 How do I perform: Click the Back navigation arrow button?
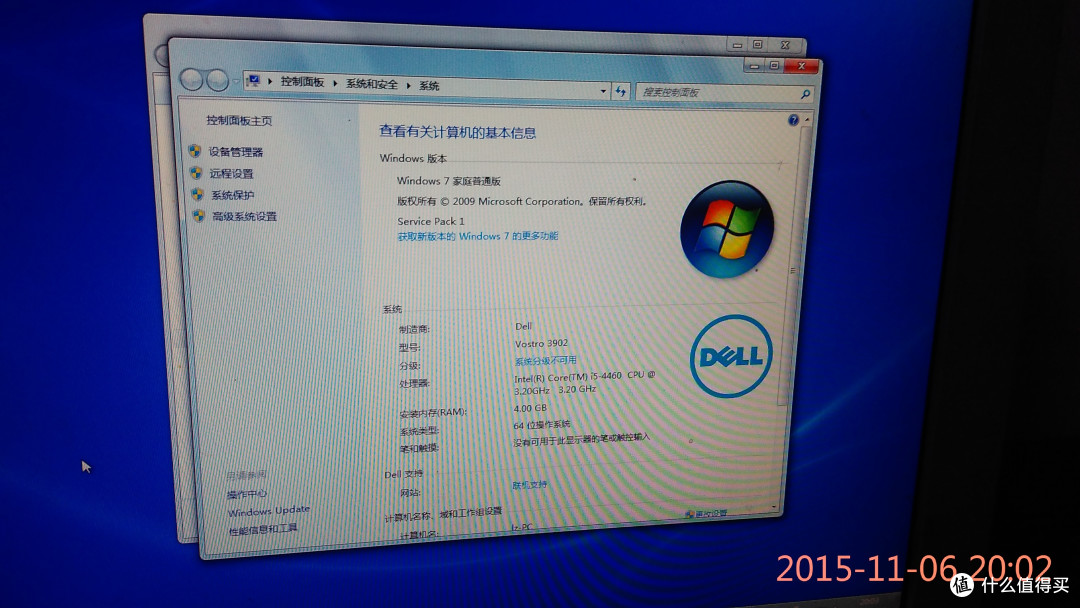coord(191,79)
